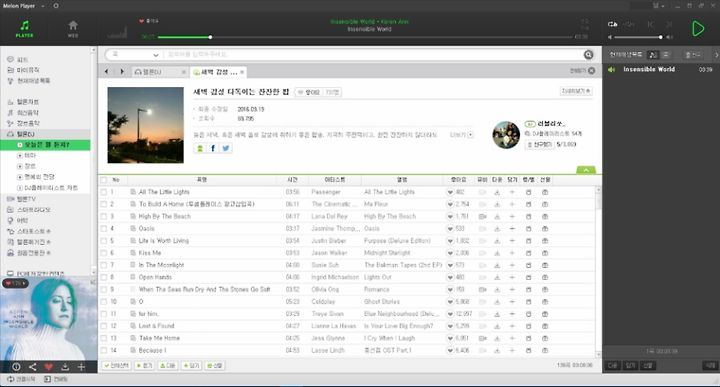This screenshot has width=720, height=387.
Task: Collapse playlist header with green chevron
Action: pyautogui.click(x=586, y=170)
